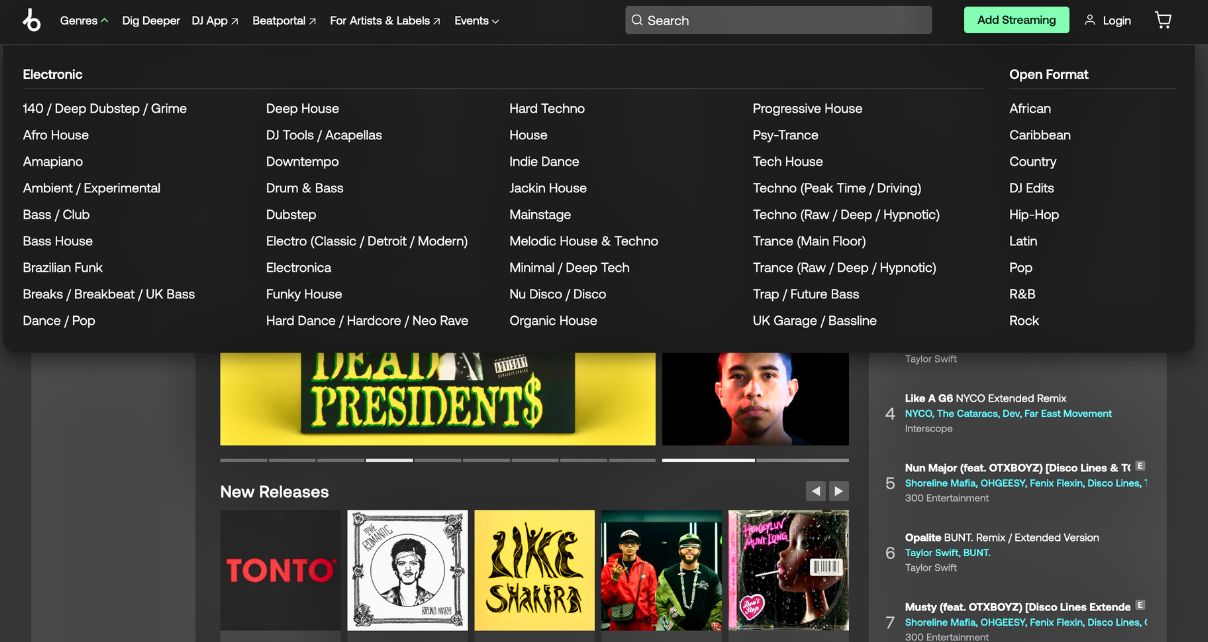
Task: Click the Login user icon
Action: (1090, 20)
